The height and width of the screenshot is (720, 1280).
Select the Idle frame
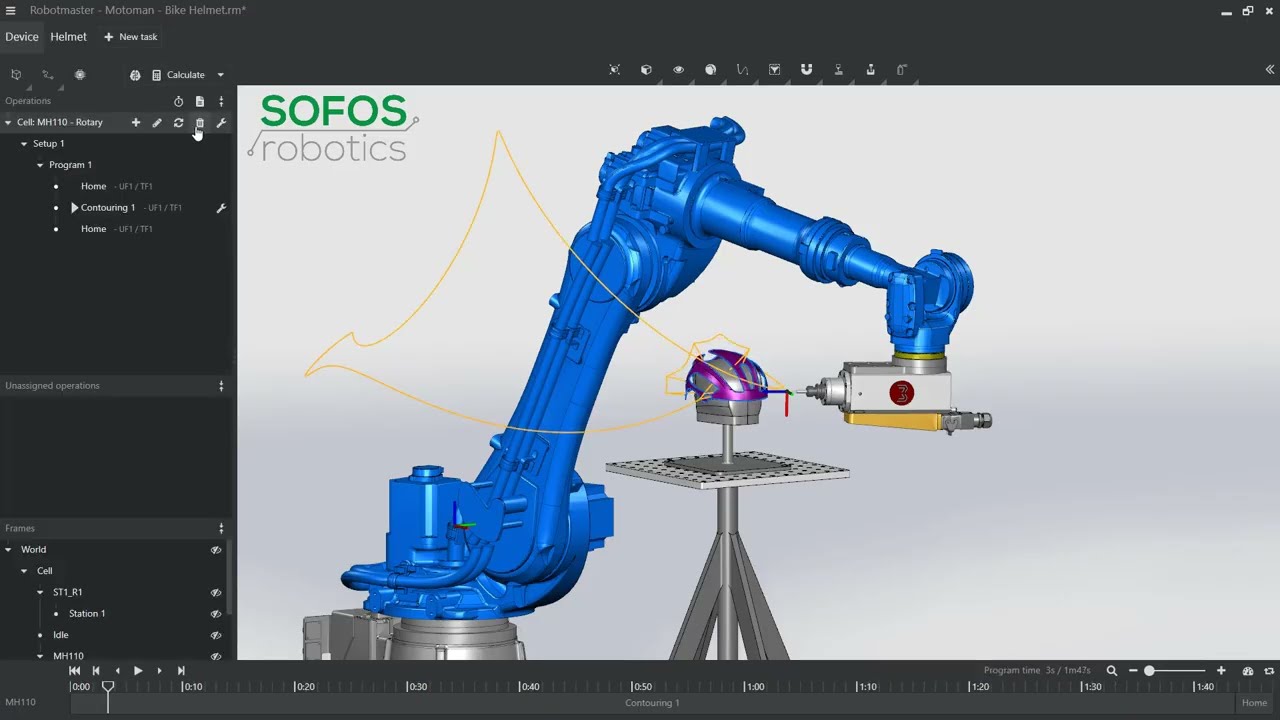(x=61, y=635)
